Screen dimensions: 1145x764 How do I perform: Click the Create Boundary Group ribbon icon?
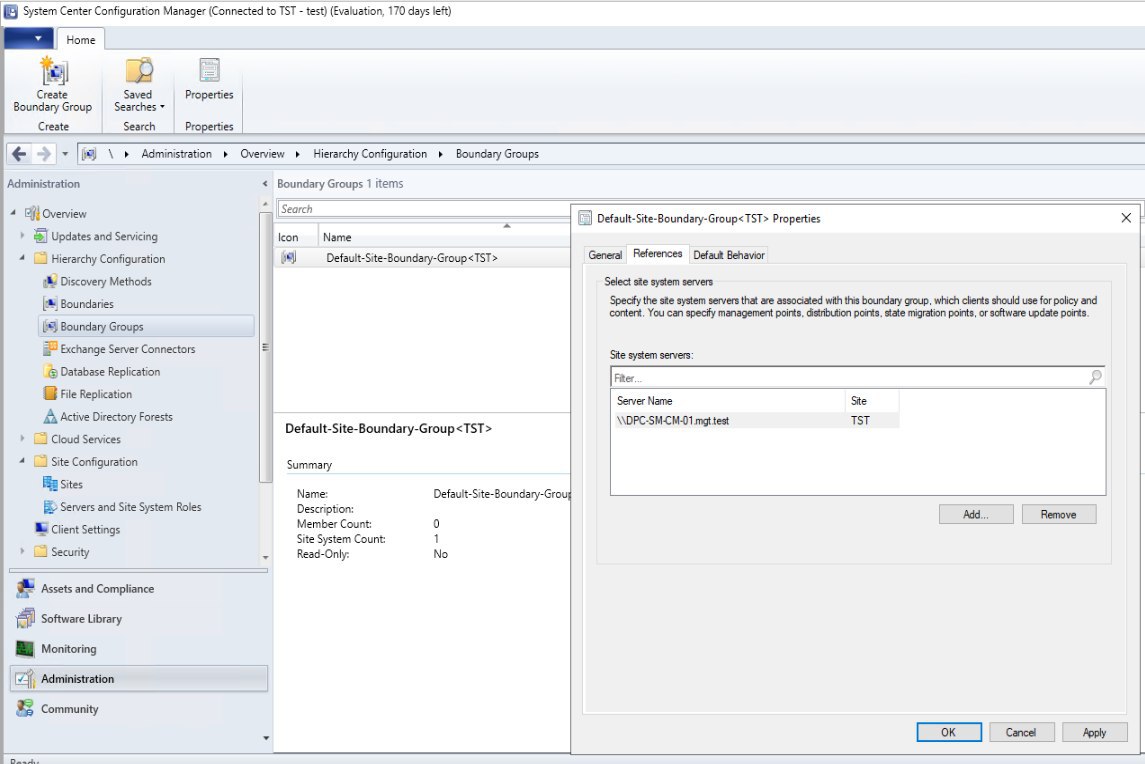[x=53, y=70]
